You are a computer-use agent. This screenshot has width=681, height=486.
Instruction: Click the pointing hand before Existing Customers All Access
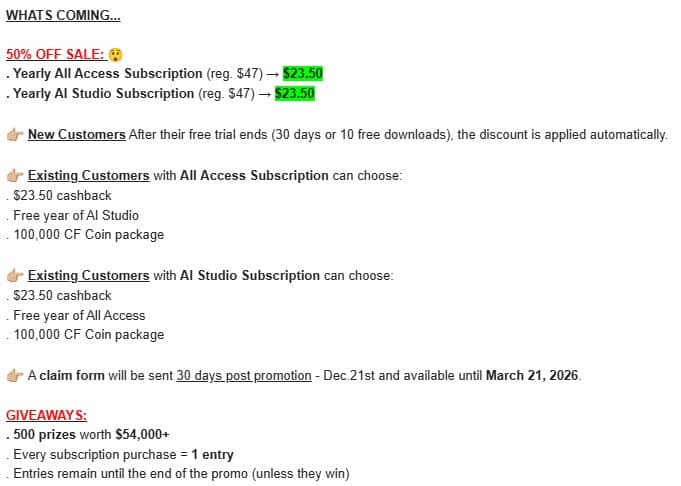tap(15, 176)
